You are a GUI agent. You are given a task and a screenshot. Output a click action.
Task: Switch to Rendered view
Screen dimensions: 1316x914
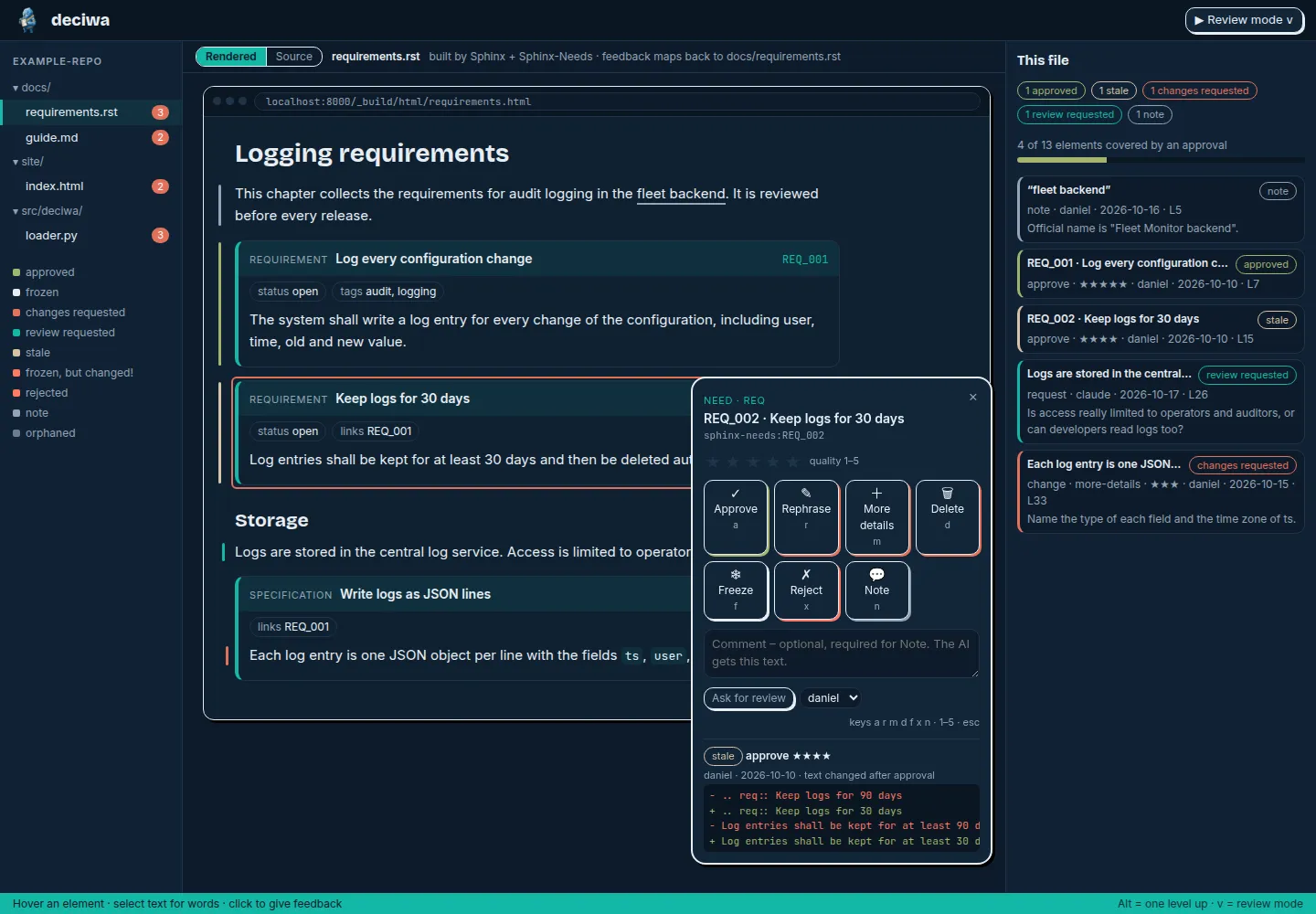pyautogui.click(x=231, y=57)
